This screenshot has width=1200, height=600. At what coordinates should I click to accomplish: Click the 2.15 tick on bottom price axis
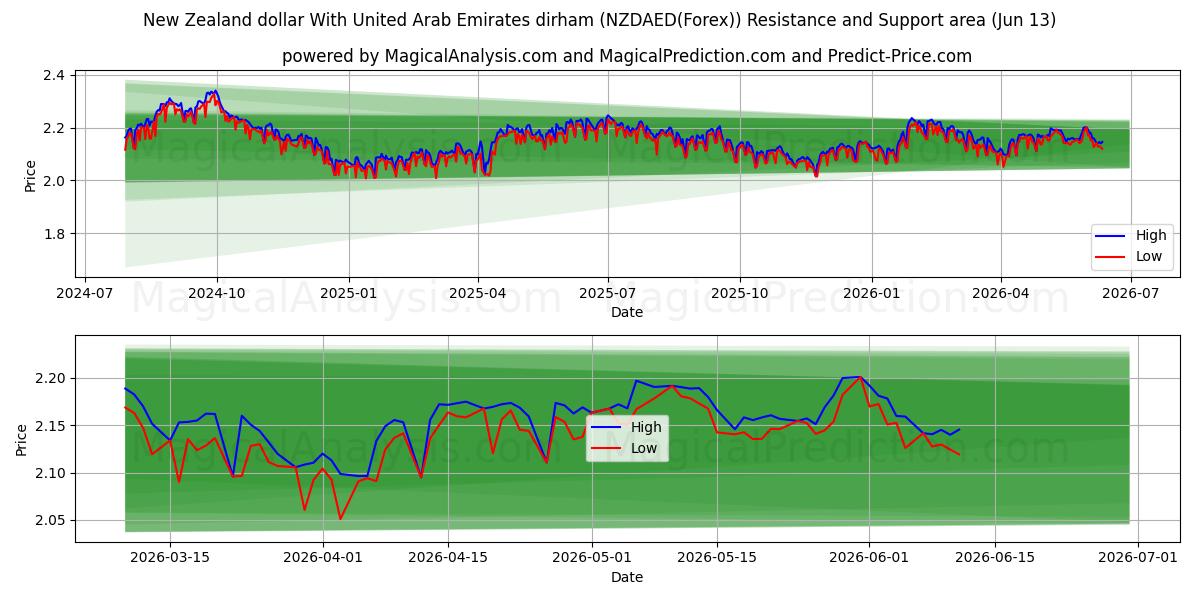click(51, 426)
